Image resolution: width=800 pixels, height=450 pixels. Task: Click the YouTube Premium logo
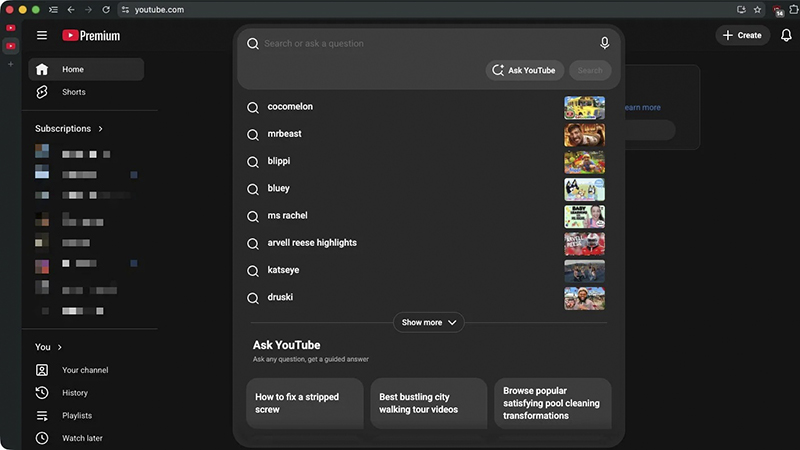pyautogui.click(x=91, y=35)
